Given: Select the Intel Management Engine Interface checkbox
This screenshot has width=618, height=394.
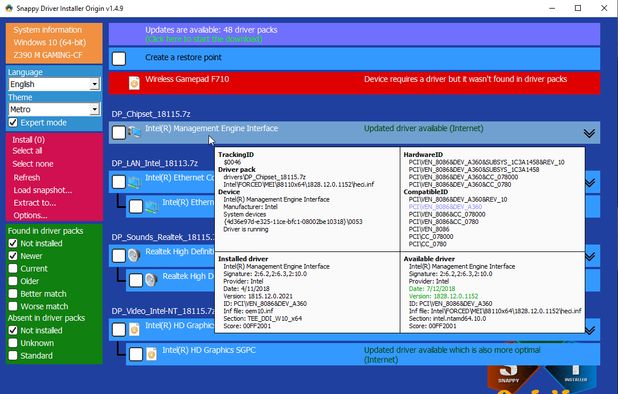Looking at the screenshot, I should coord(119,132).
